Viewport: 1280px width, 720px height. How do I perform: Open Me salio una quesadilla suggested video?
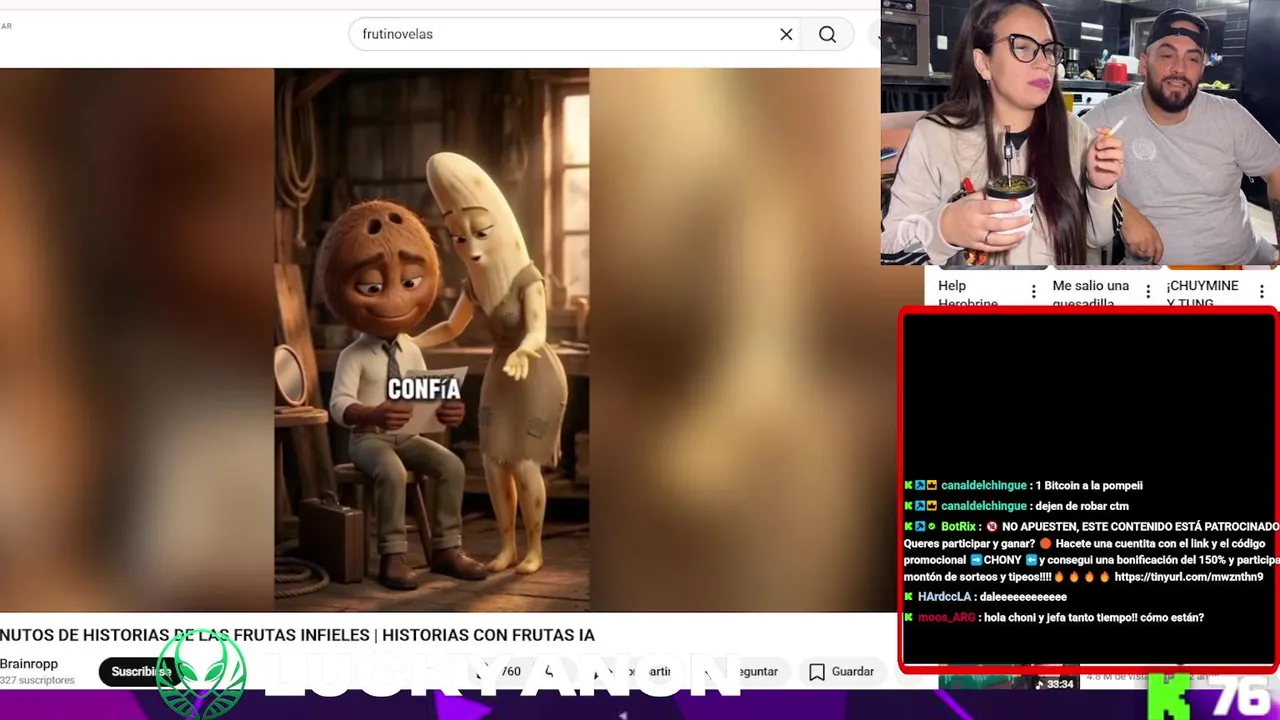pos(1091,294)
